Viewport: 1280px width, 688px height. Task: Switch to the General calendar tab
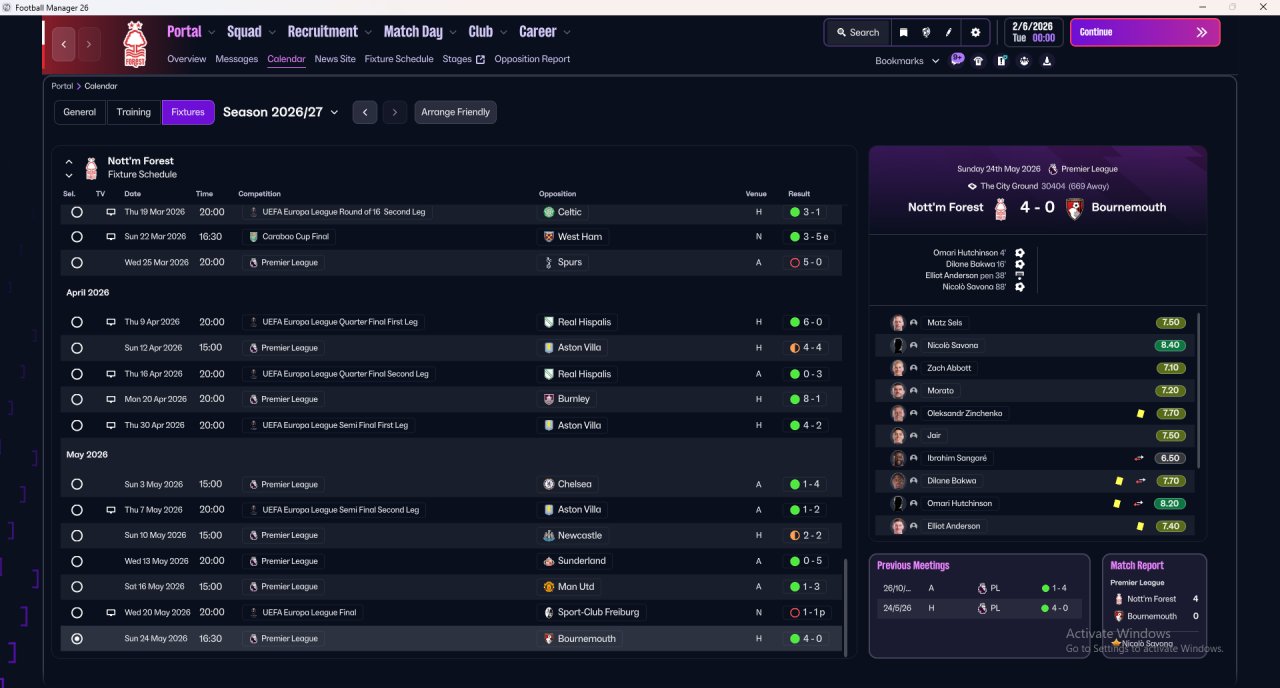(80, 112)
